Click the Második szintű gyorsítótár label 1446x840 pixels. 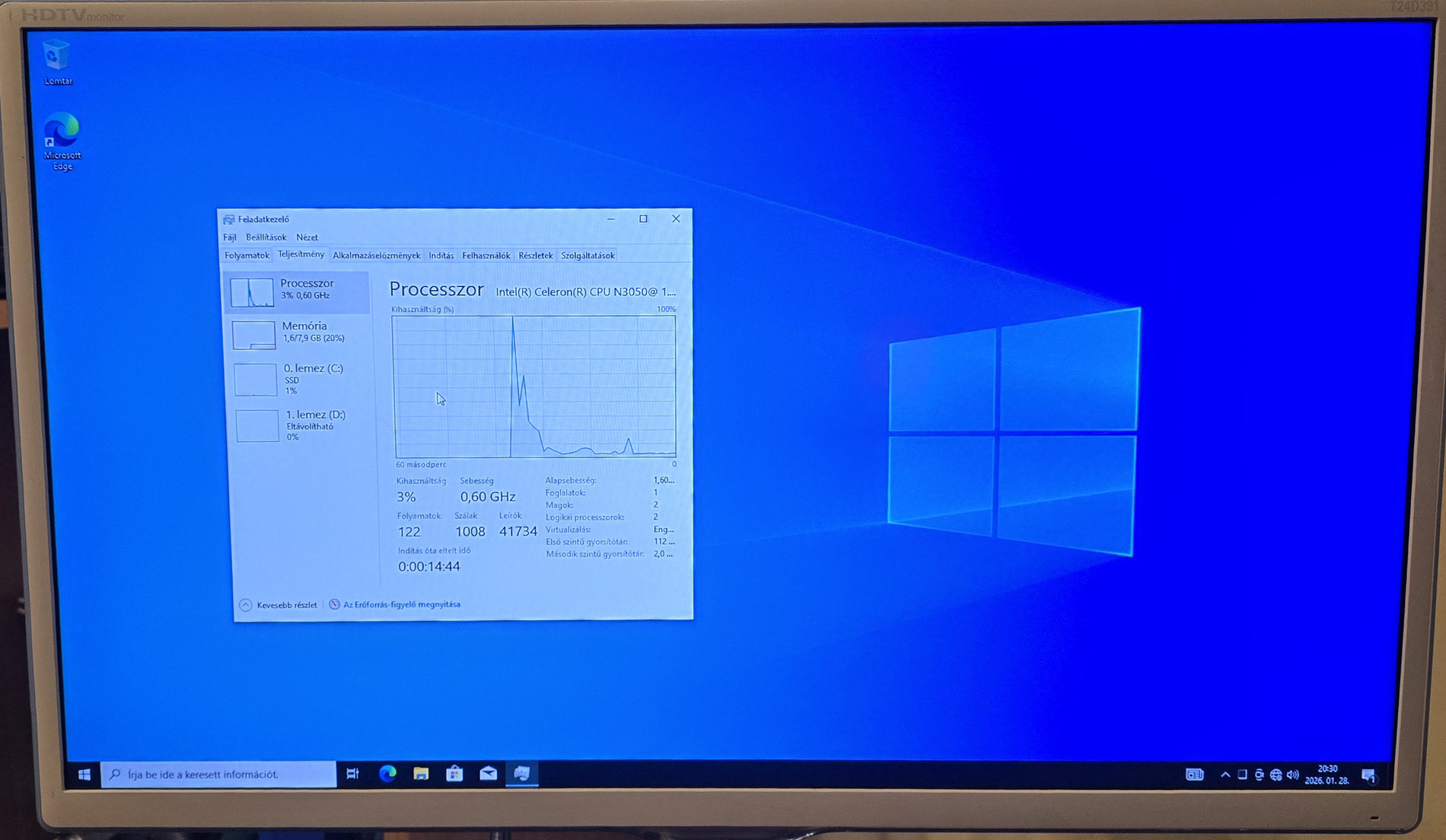(x=595, y=554)
